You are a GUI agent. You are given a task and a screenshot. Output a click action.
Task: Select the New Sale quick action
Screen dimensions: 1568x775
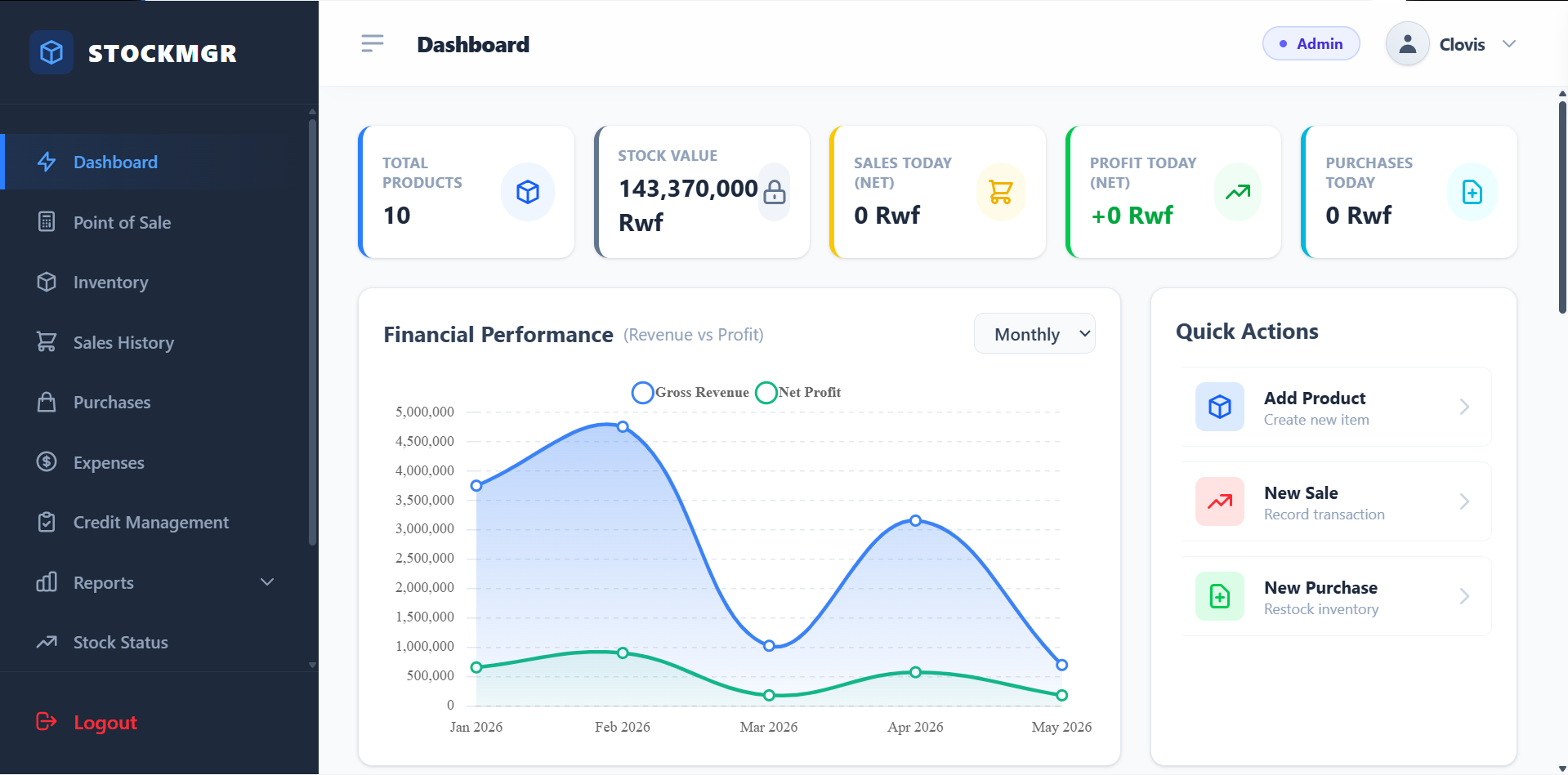pyautogui.click(x=1337, y=501)
